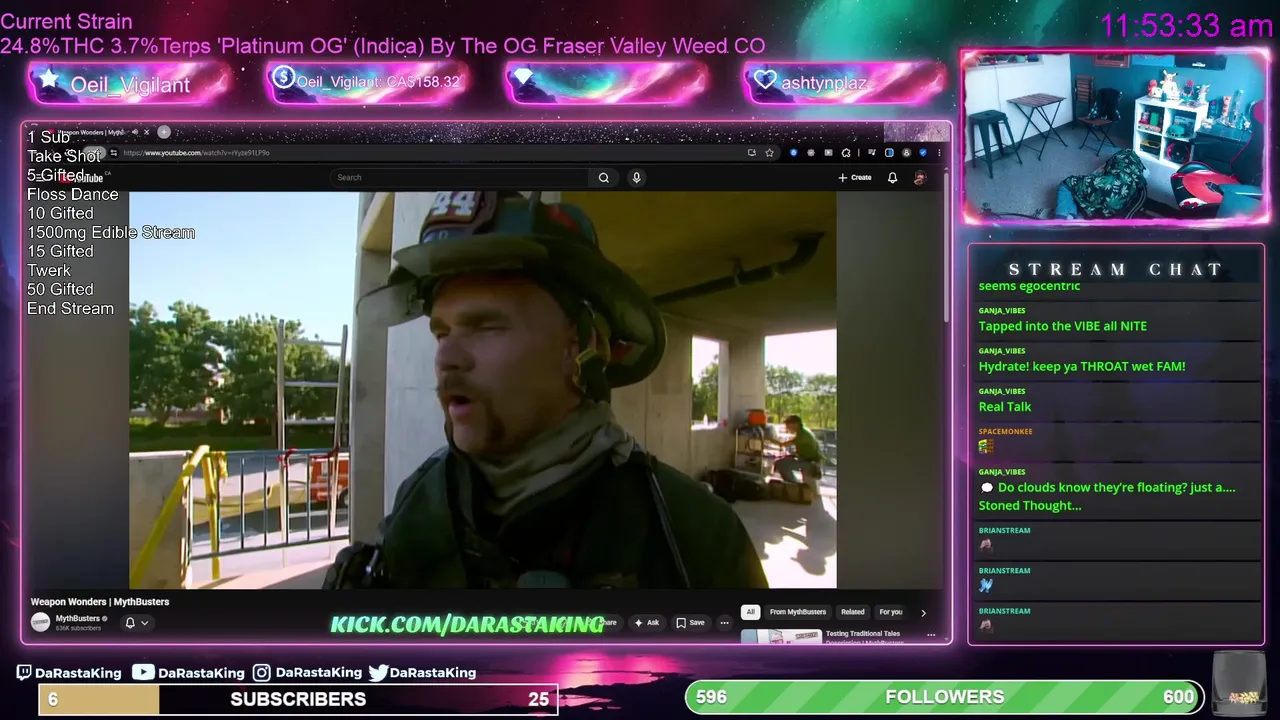Viewport: 1280px width, 720px height.
Task: Click the 'seems egocentric' chat line
Action: tap(1029, 286)
